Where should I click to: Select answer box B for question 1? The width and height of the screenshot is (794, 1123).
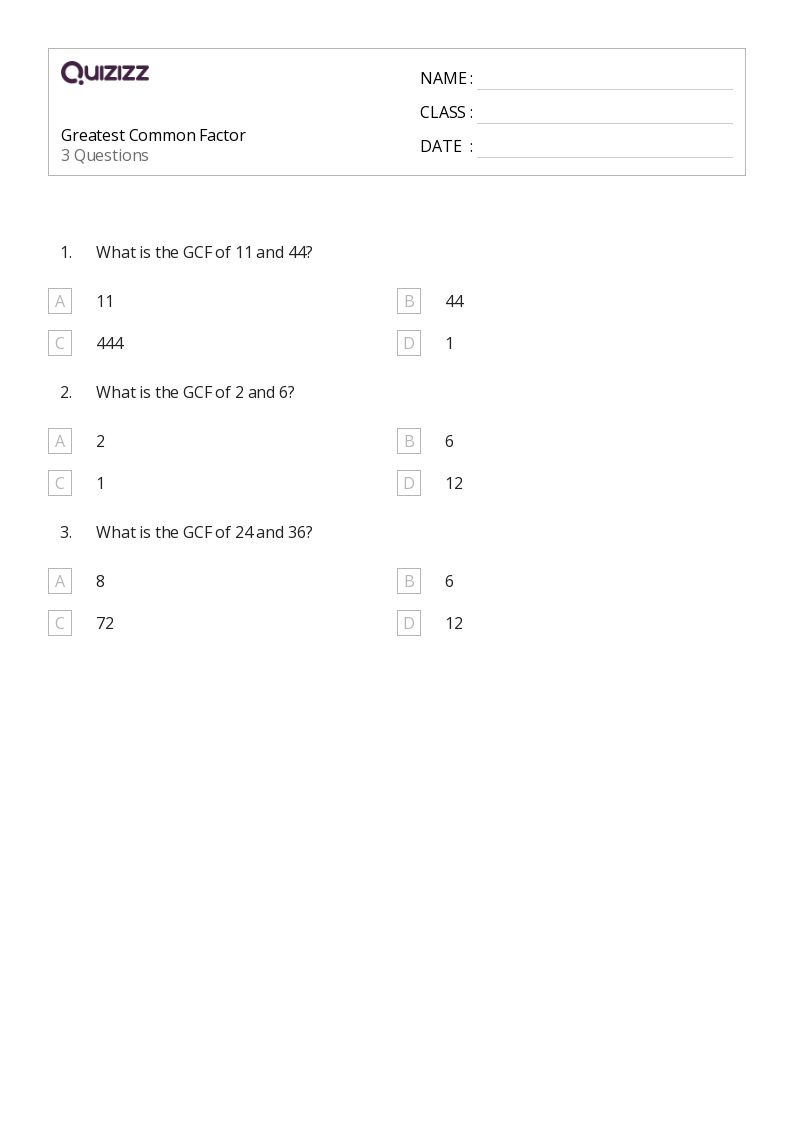[409, 301]
